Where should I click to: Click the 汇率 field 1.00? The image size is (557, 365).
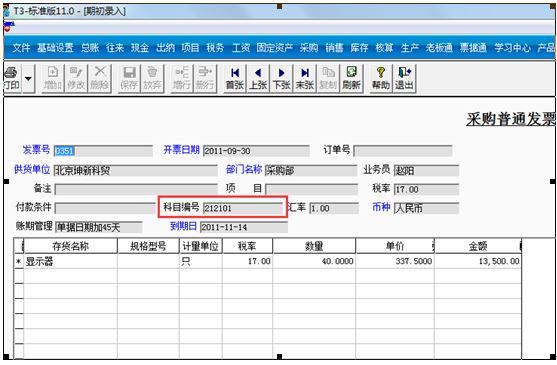pos(334,208)
